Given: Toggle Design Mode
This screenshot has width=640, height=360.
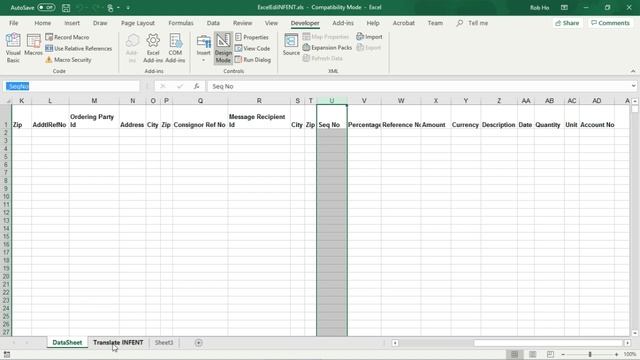Looking at the screenshot, I should click(223, 48).
